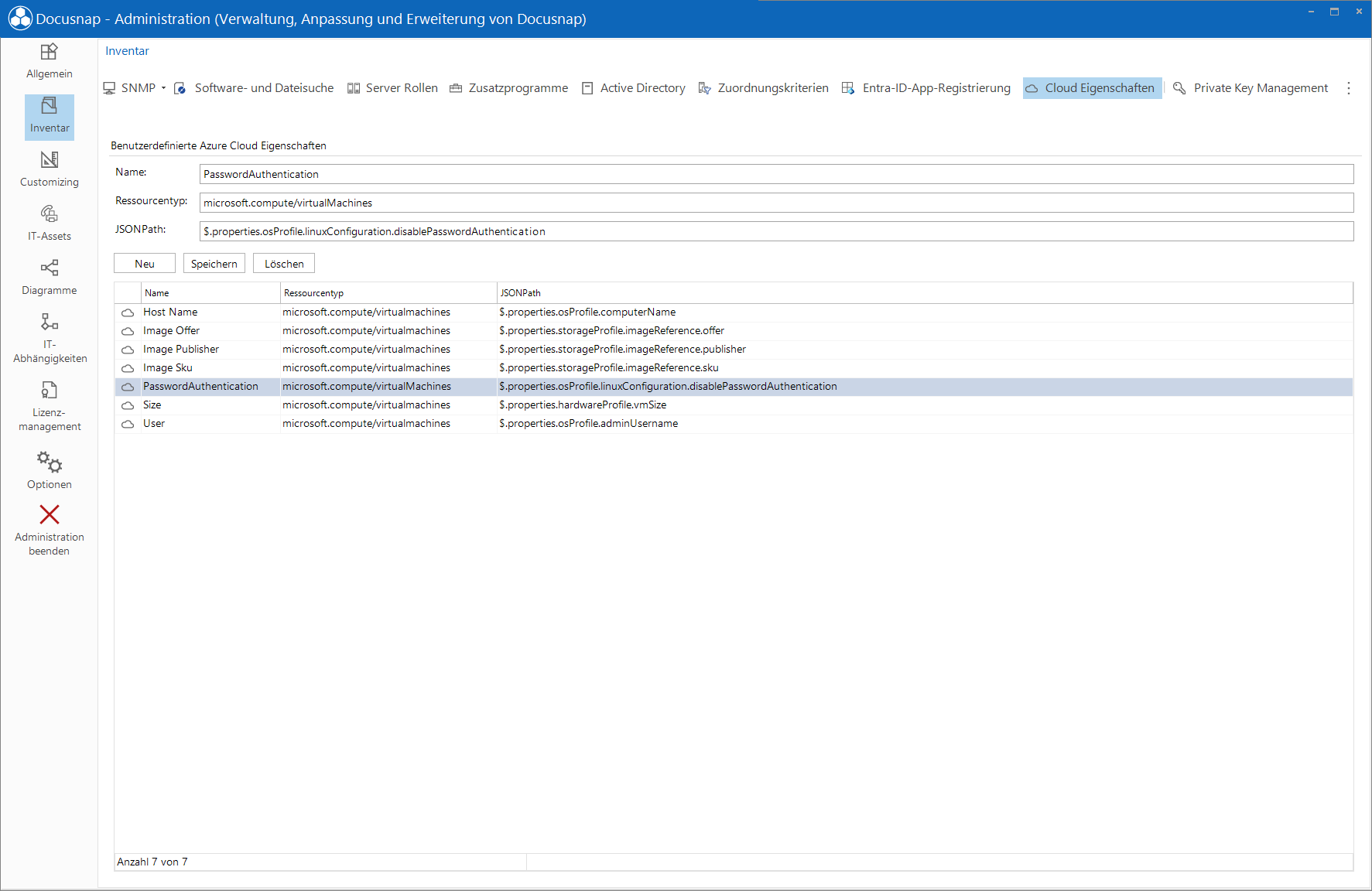Screen dimensions: 1372x891
Task: Open Optionen gear icon
Action: tap(50, 462)
